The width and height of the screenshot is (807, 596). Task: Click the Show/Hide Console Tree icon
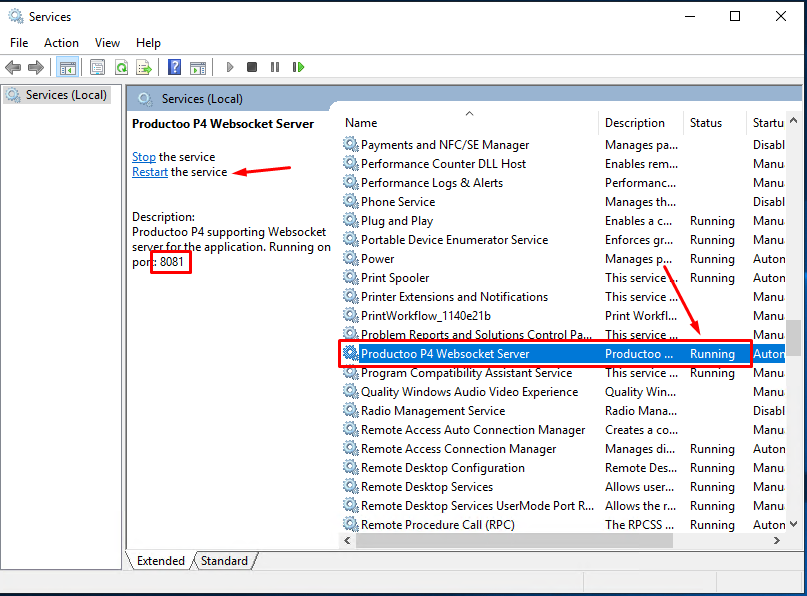68,67
